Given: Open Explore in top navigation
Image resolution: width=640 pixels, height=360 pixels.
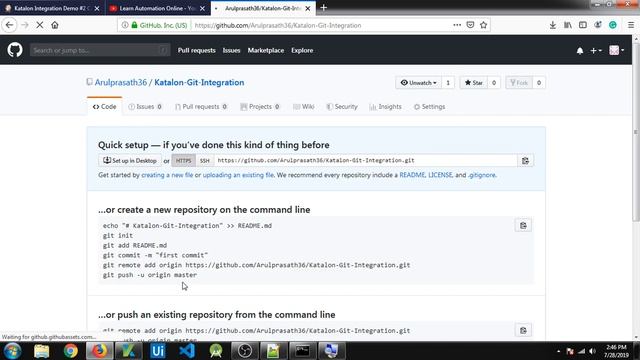Looking at the screenshot, I should 302,50.
